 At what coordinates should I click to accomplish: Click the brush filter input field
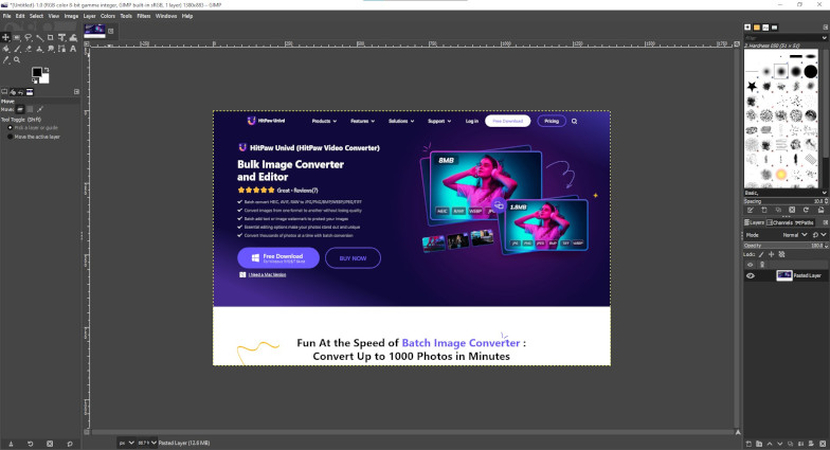click(782, 38)
